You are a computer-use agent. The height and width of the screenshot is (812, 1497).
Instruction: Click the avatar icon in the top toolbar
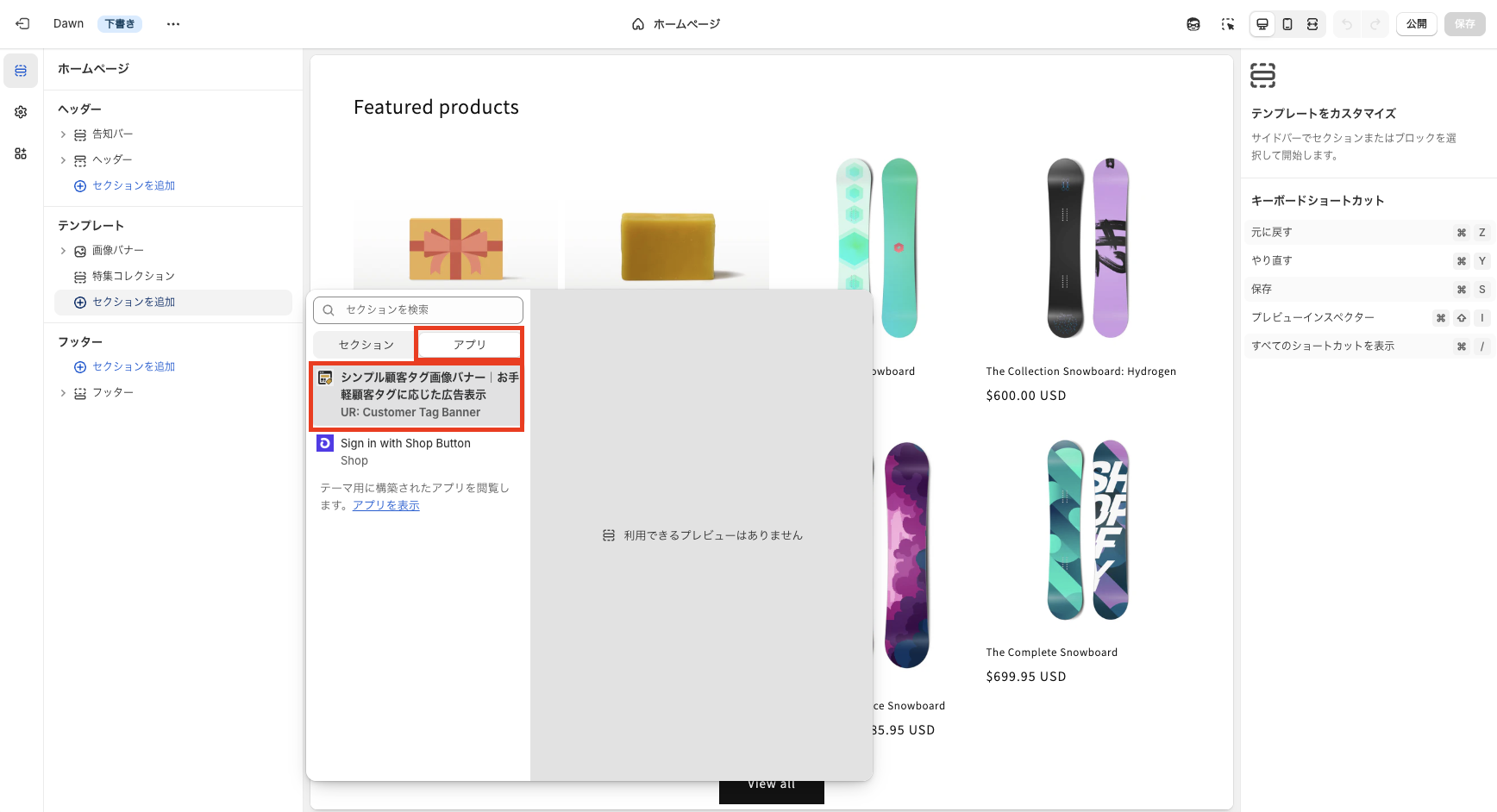pos(1193,24)
